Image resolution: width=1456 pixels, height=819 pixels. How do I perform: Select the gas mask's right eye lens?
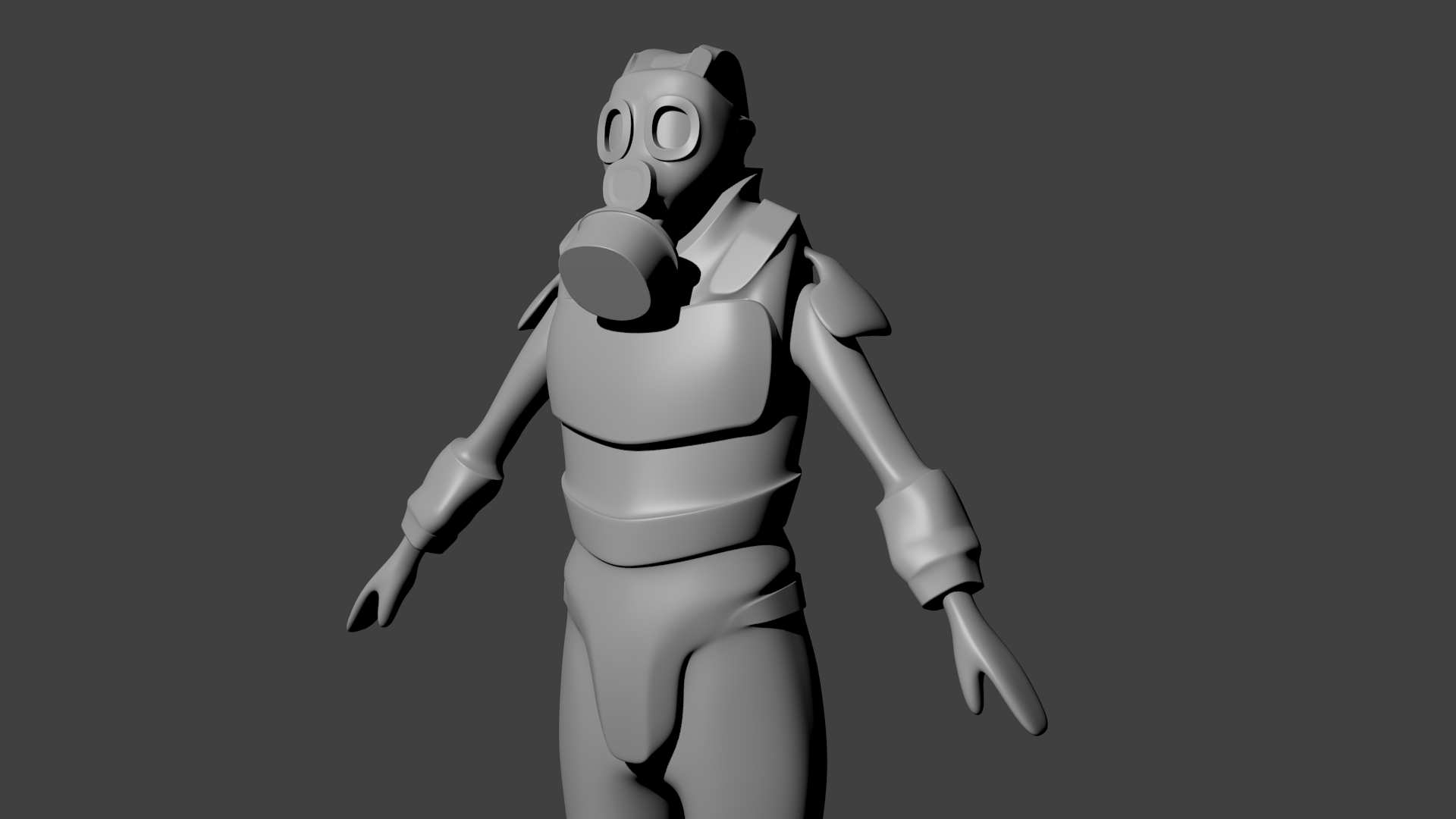coord(673,130)
